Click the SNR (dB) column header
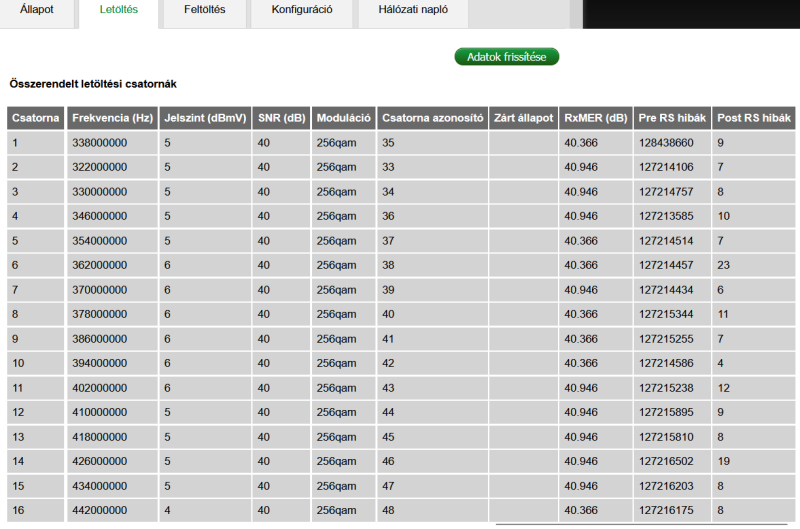This screenshot has height=529, width=800. (281, 118)
